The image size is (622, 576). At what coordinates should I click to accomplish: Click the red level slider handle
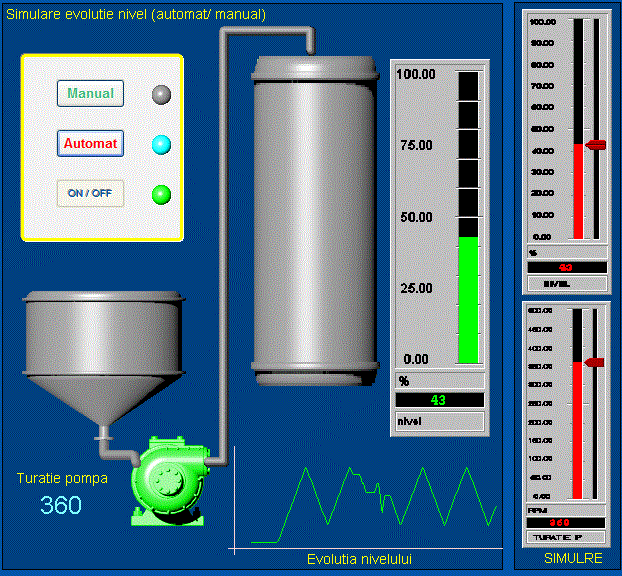pos(596,145)
